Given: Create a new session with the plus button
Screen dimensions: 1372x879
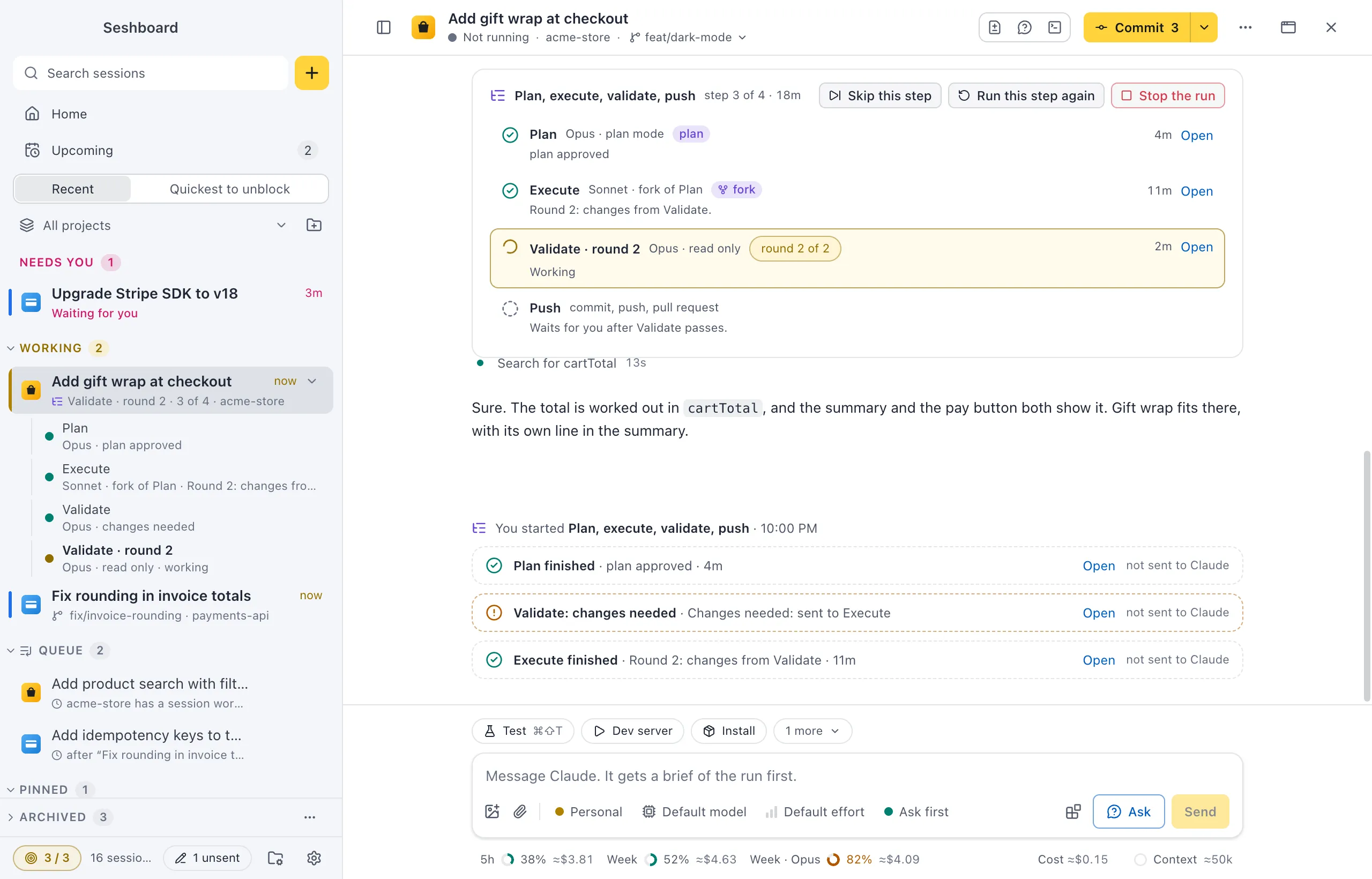Looking at the screenshot, I should [311, 73].
